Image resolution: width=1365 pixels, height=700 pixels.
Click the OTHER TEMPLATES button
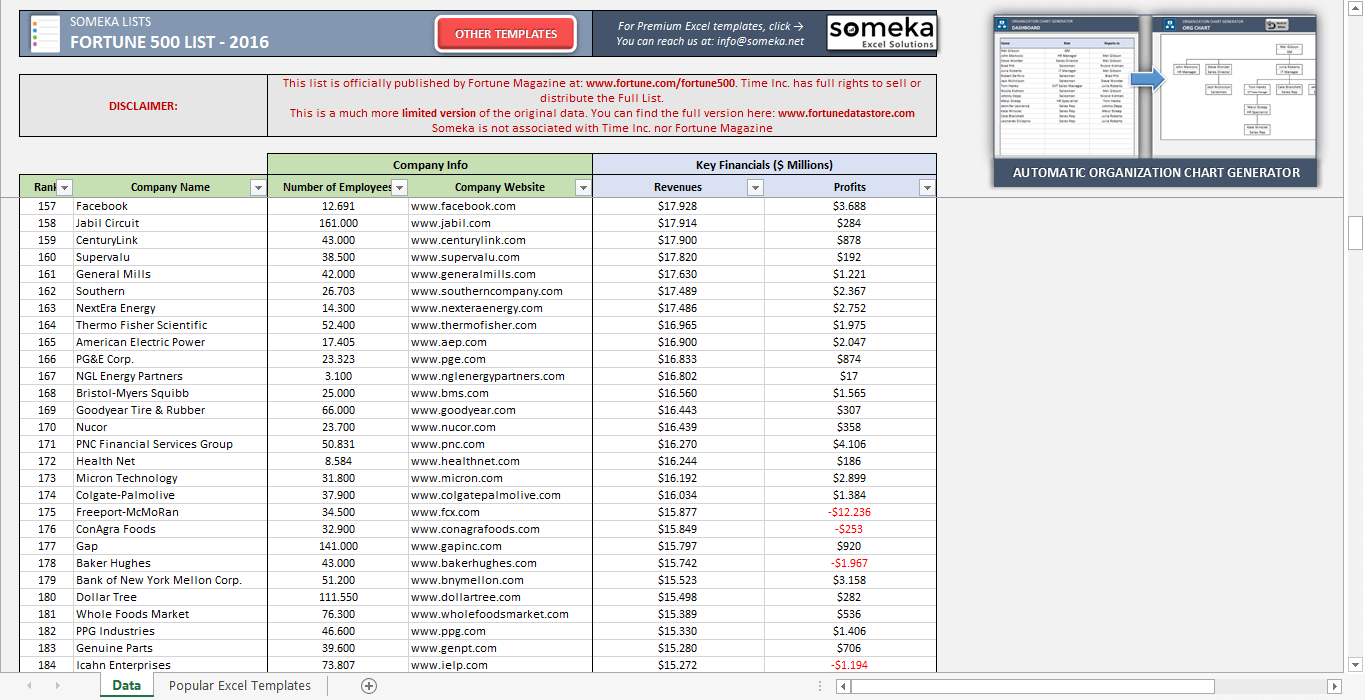coord(506,34)
